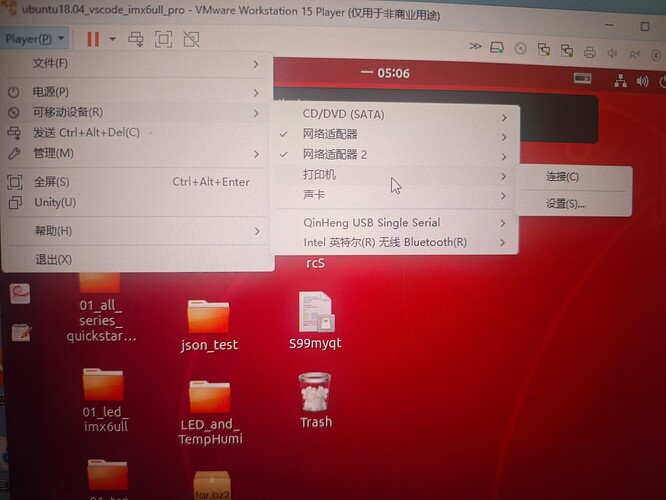Click the hard disk device icon
The height and width of the screenshot is (500, 666).
click(497, 48)
